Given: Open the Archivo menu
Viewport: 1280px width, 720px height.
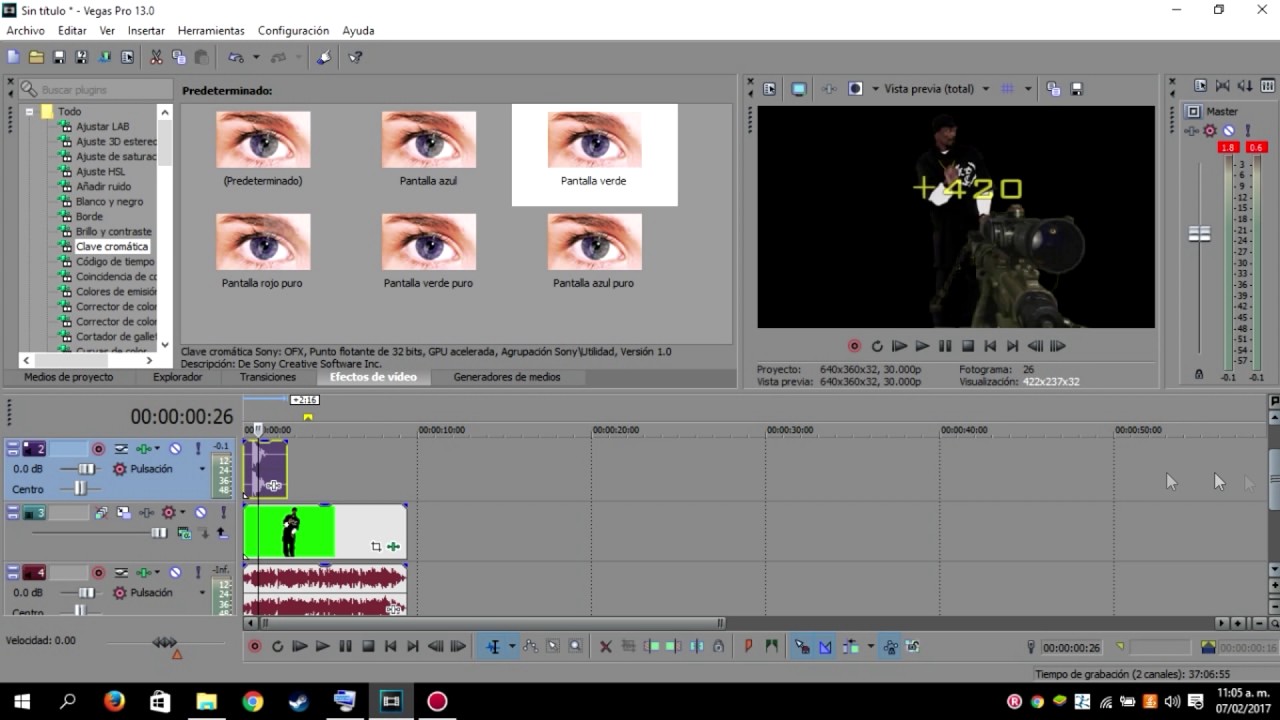Looking at the screenshot, I should pos(25,31).
